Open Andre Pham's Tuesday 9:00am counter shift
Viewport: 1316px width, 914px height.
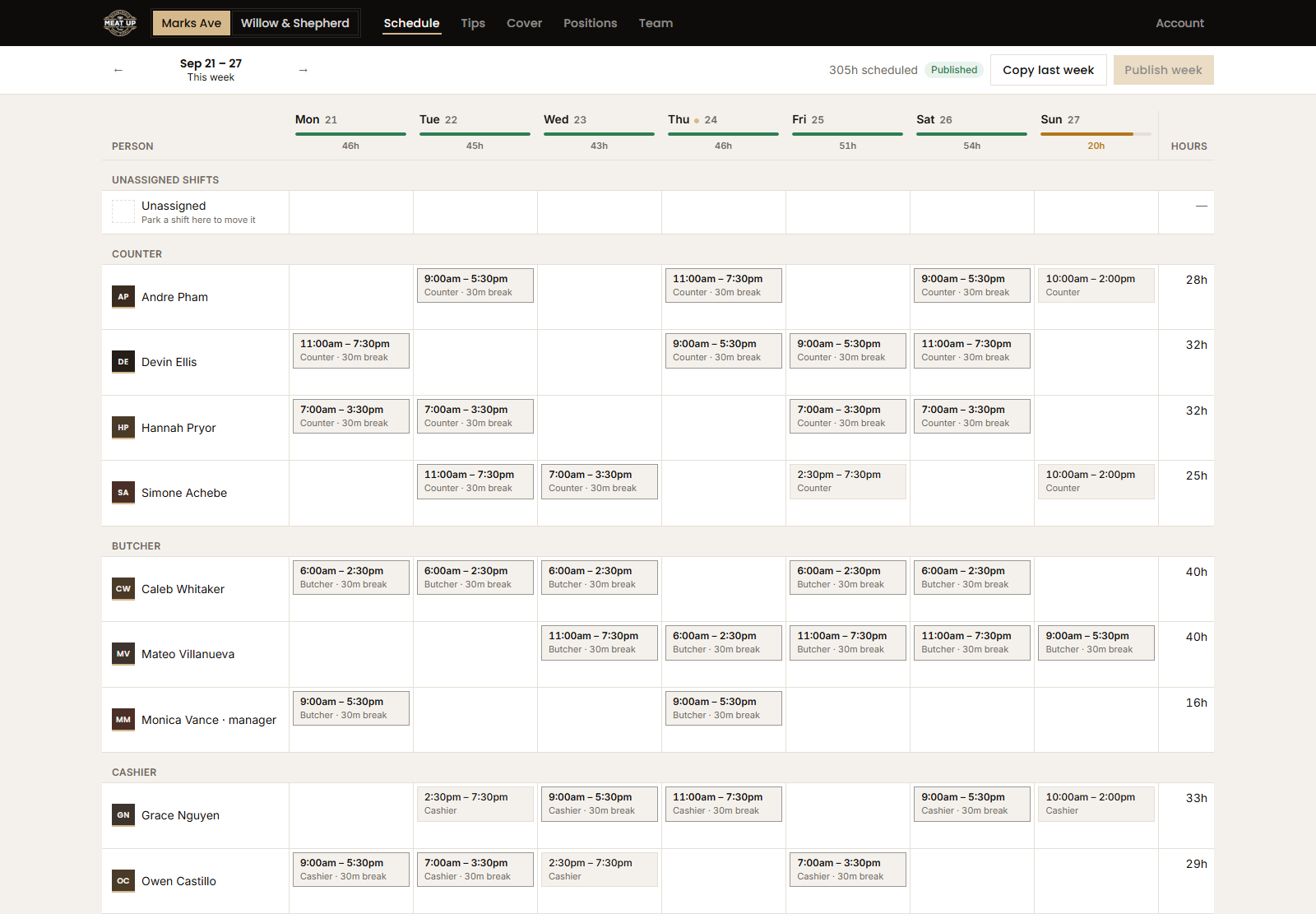coord(475,285)
